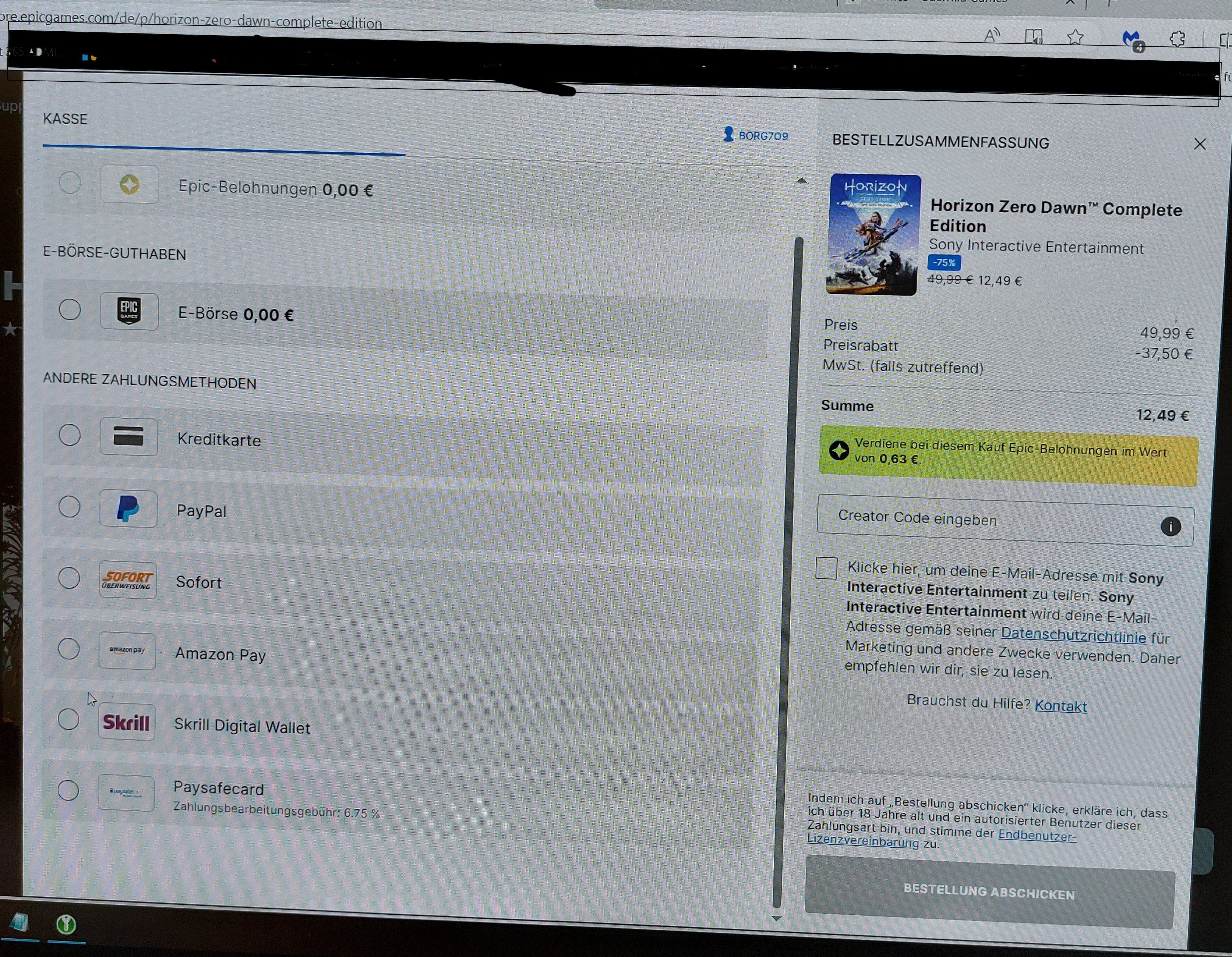Viewport: 1232px width, 957px height.
Task: Click the Amazon Pay logo icon
Action: click(127, 650)
